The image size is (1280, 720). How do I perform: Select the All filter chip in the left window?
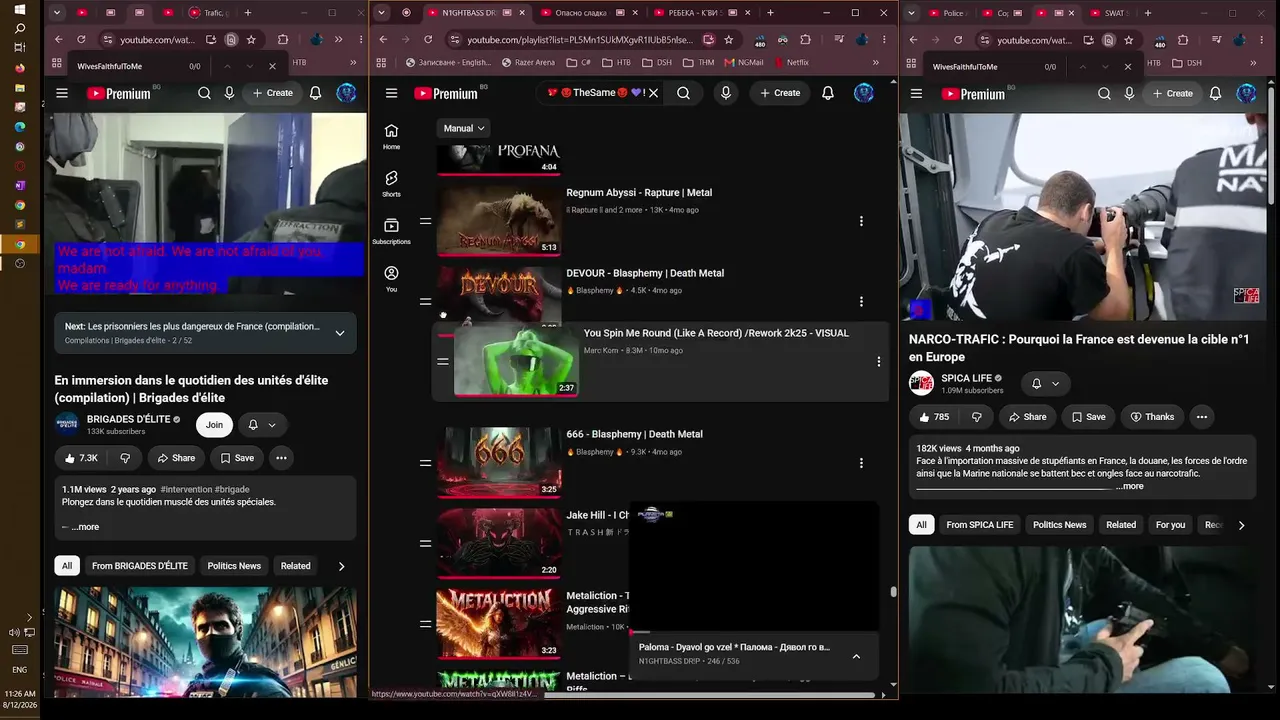[67, 566]
